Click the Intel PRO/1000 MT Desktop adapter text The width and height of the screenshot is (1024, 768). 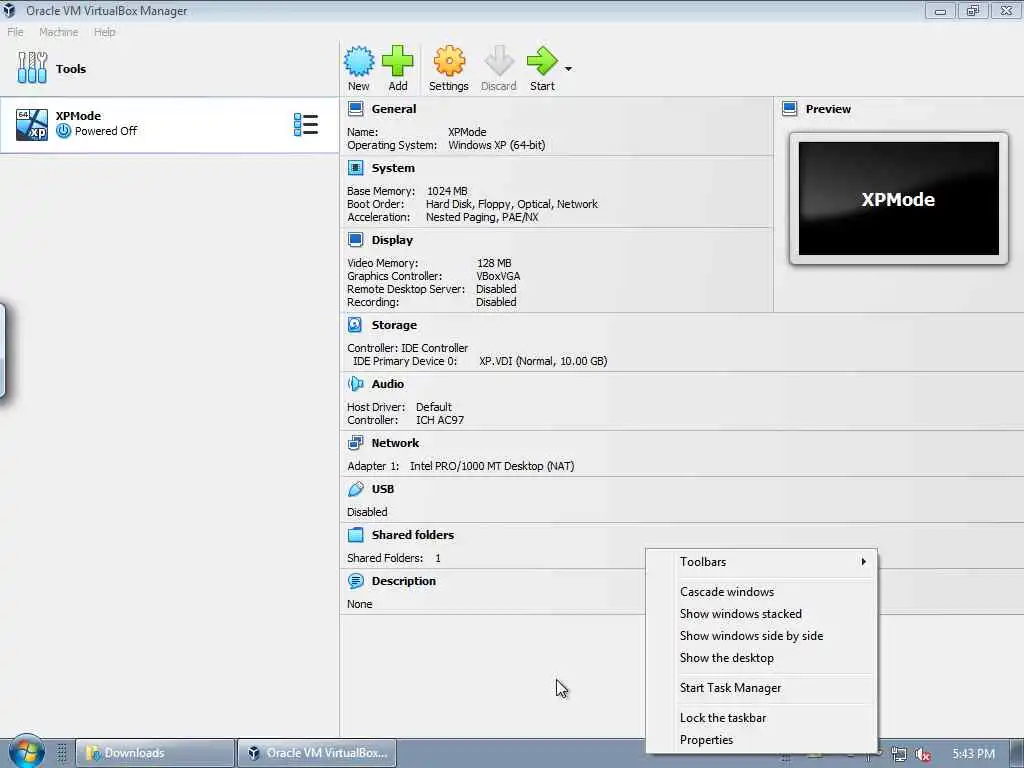click(492, 466)
